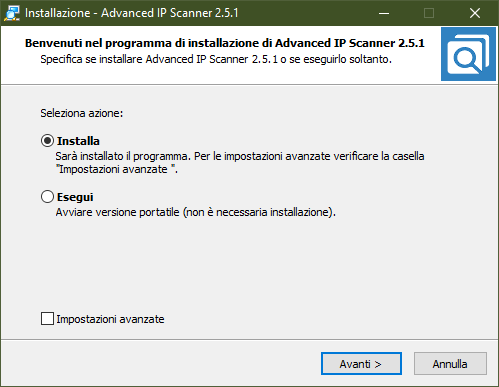Viewport: 499px width, 387px height.
Task: Click the bold Esegui option label
Action: pos(75,197)
